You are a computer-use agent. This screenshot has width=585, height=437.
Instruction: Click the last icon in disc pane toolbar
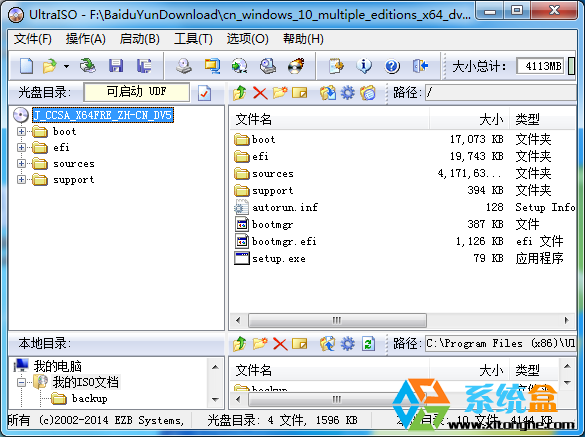click(x=368, y=93)
